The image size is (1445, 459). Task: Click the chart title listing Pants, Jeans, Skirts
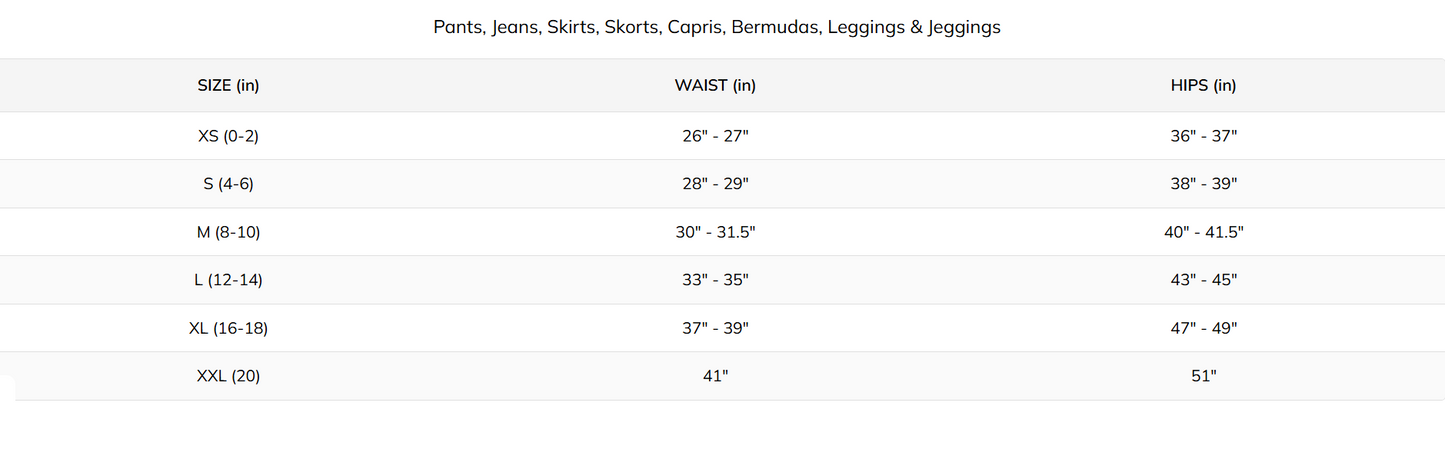click(x=716, y=28)
